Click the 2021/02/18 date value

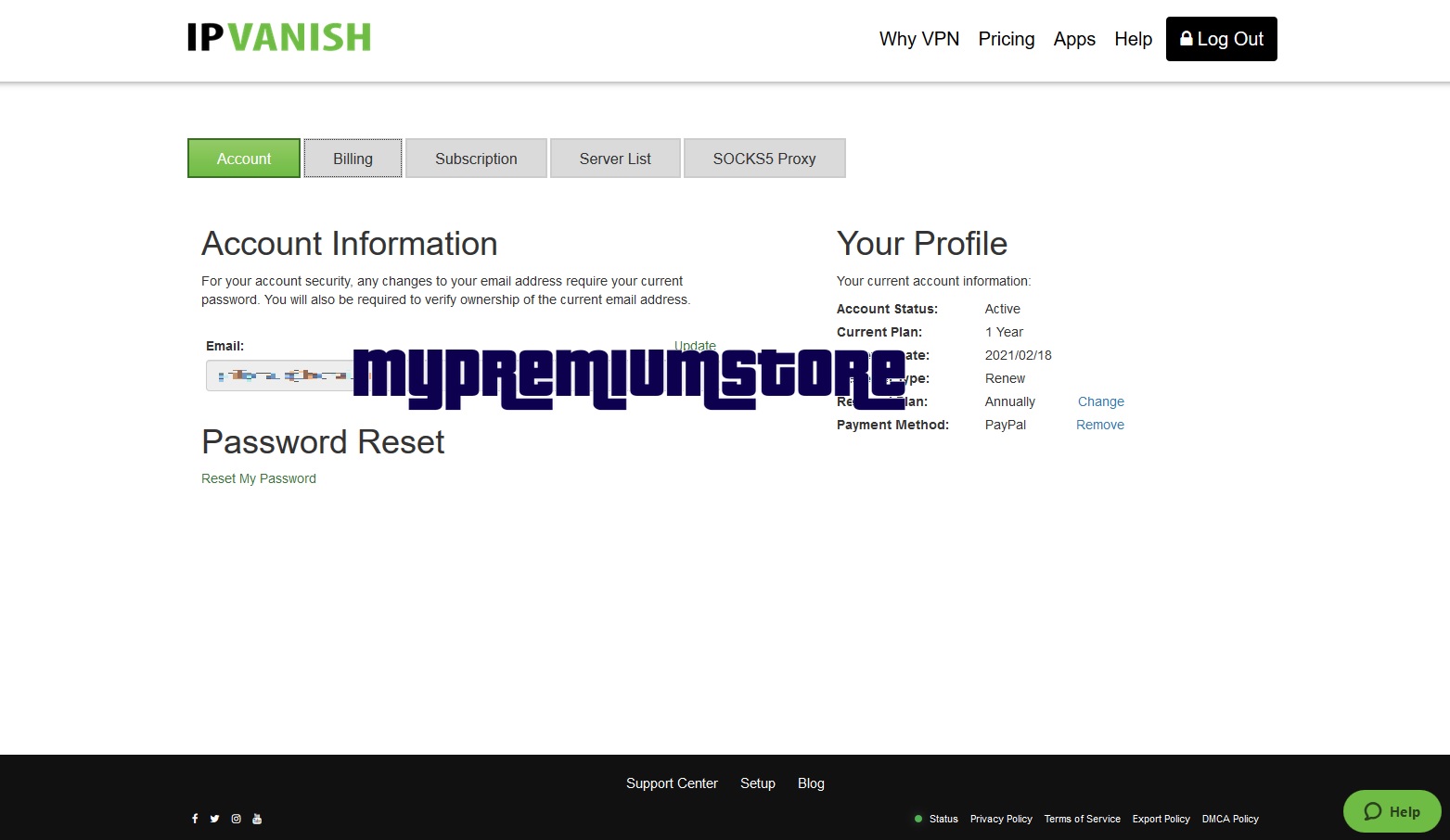click(1018, 355)
